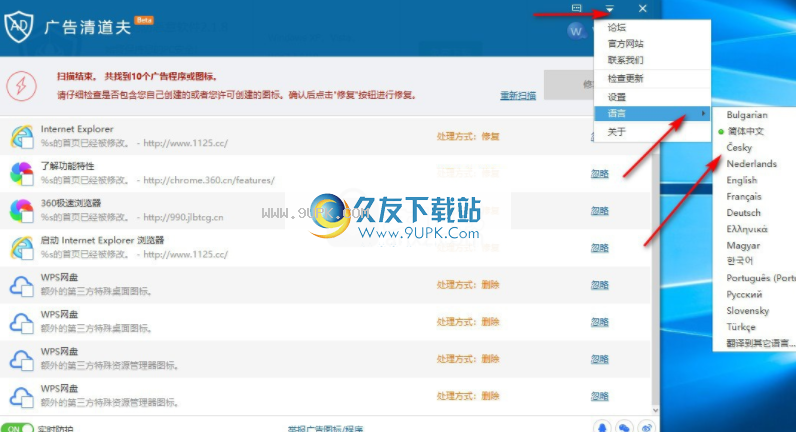Click the 广告清道夫 app title text

[x=87, y=27]
